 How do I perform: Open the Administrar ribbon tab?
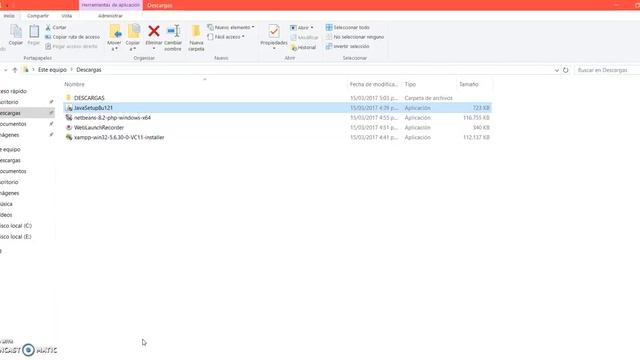pos(110,16)
